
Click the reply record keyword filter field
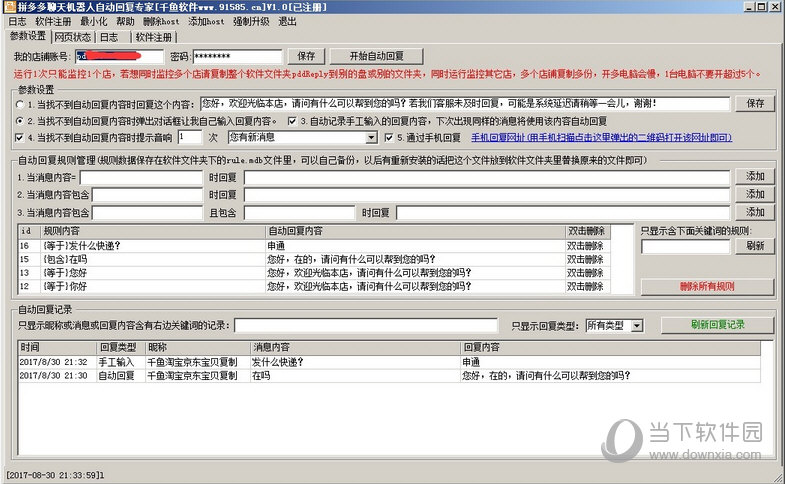tap(366, 325)
